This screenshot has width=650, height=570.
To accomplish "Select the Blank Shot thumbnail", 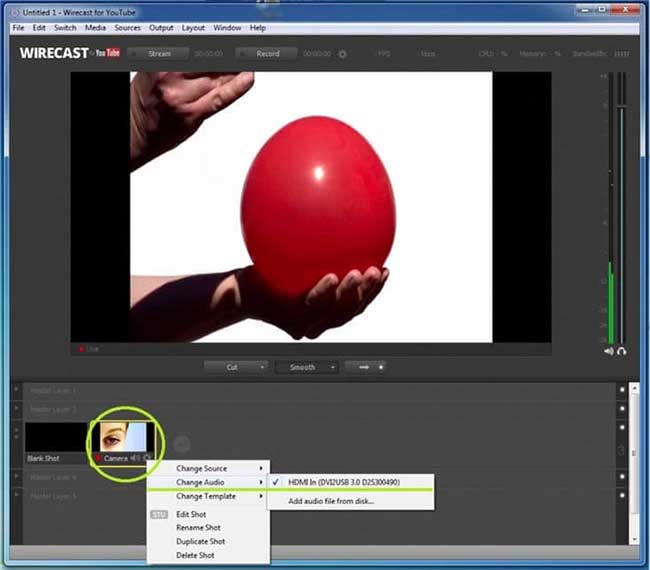I will [x=54, y=436].
